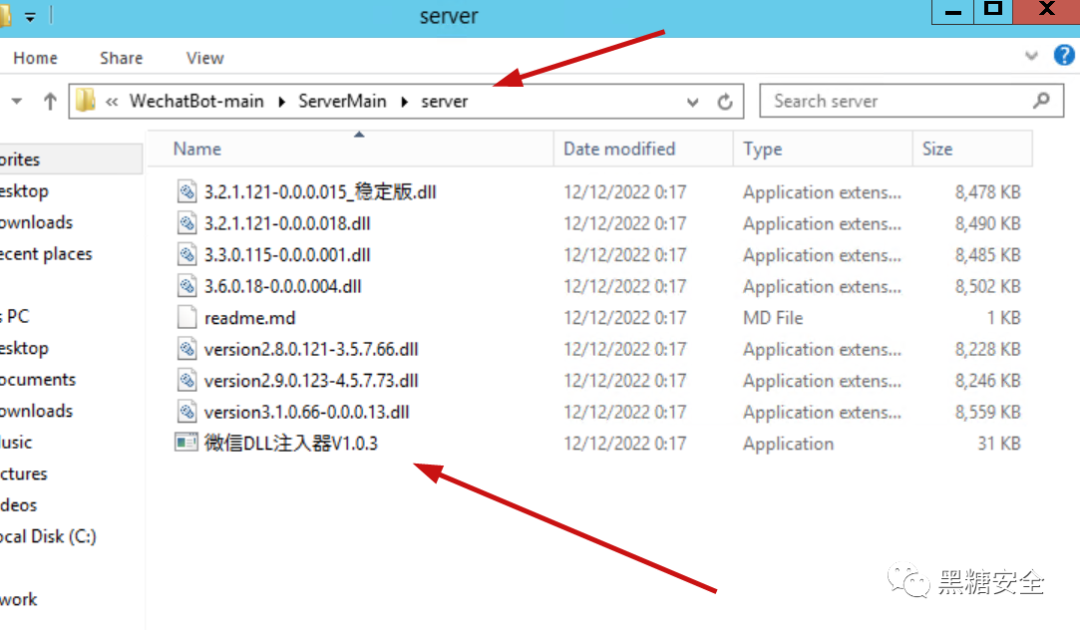Viewport: 1080px width, 630px height.
Task: Go up one folder level arrow
Action: coord(50,102)
